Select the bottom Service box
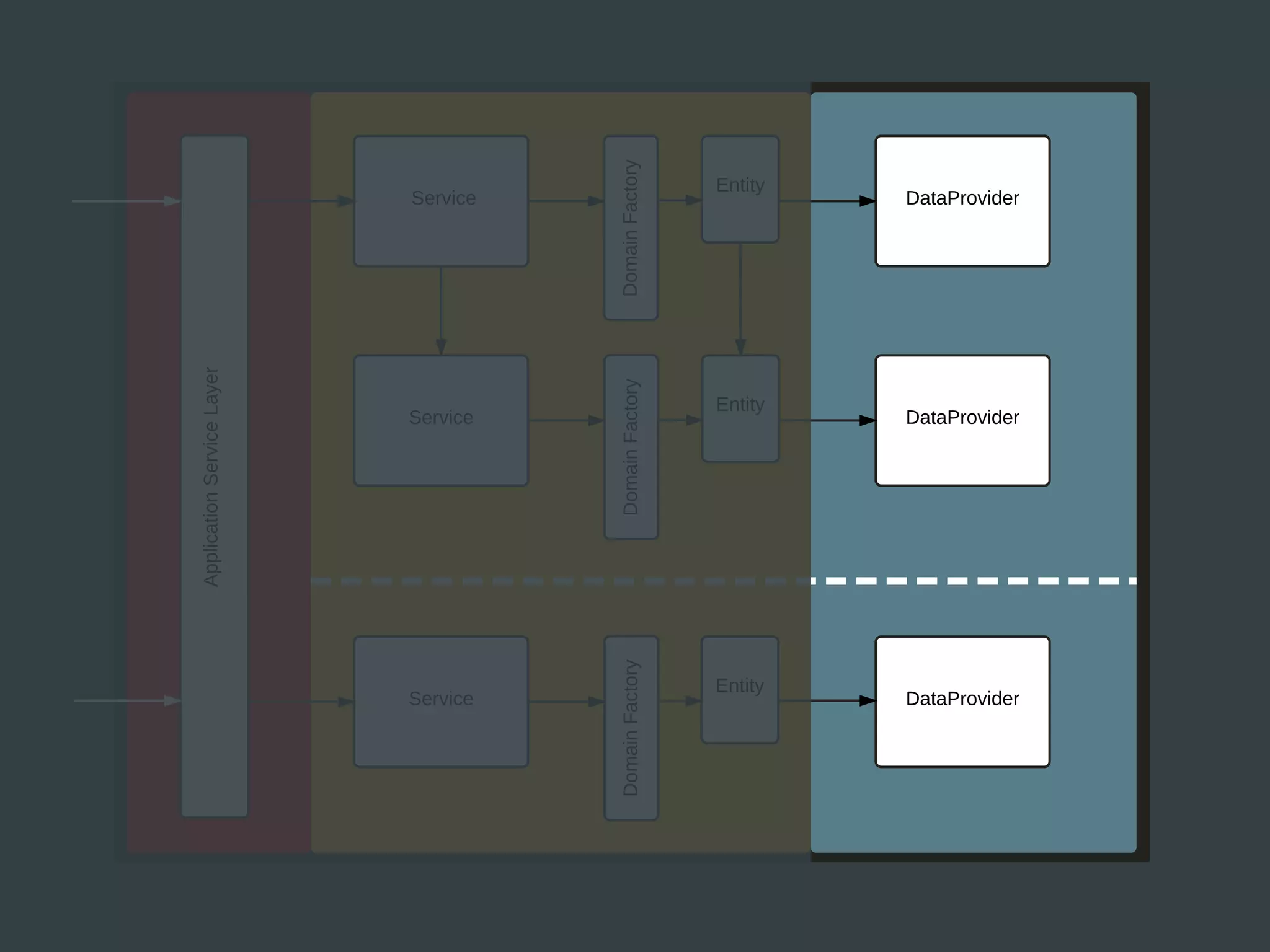The height and width of the screenshot is (952, 1270). pyautogui.click(x=441, y=701)
